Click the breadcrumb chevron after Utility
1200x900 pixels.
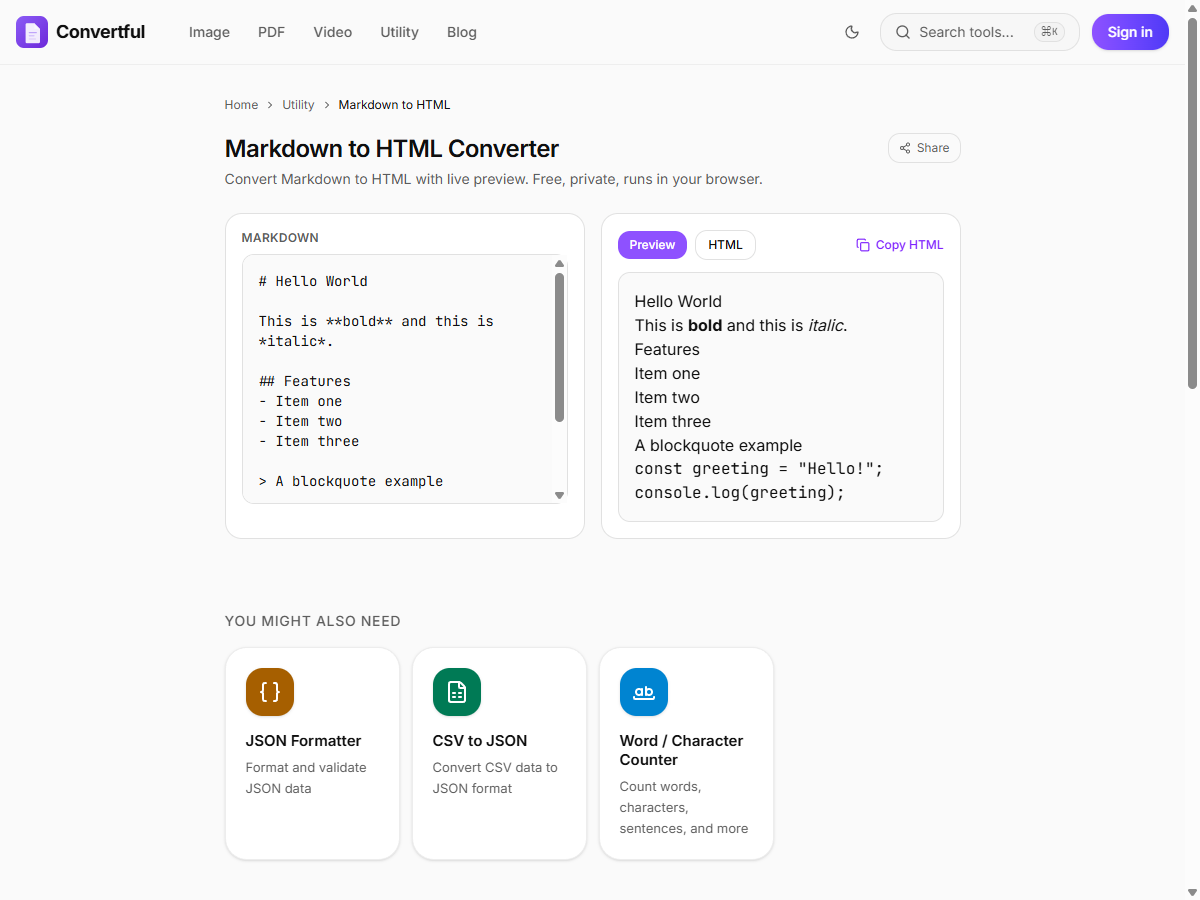327,105
